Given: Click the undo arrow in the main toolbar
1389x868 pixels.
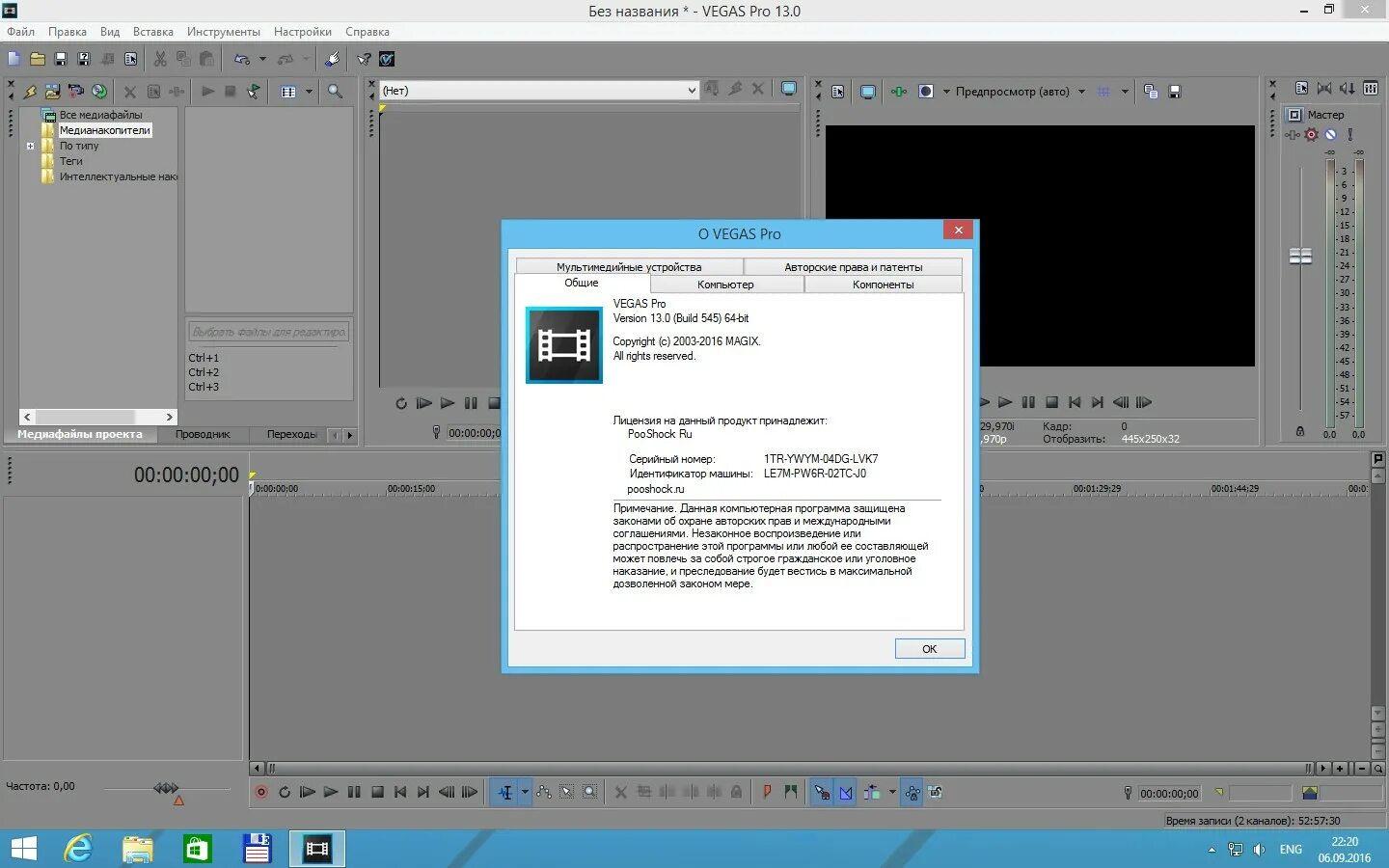Looking at the screenshot, I should (x=242, y=59).
